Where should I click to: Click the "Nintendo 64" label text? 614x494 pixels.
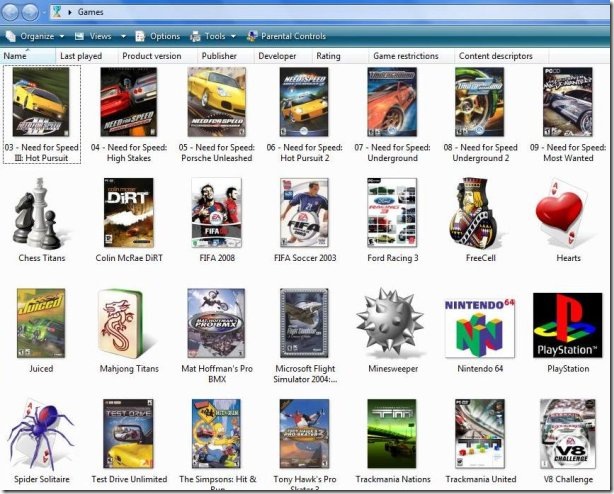480,369
